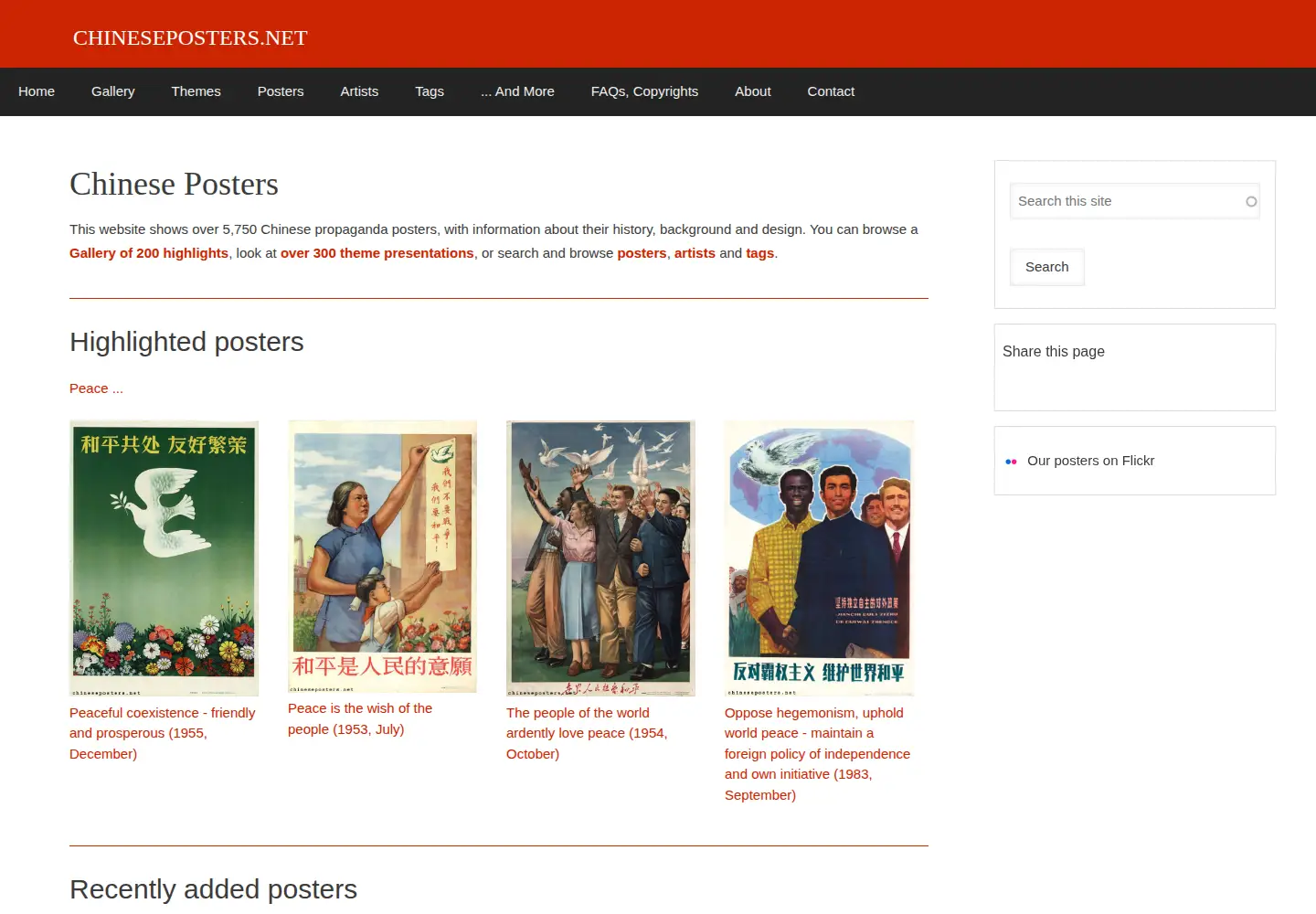Open Gallery of 200 highlights link
1316x914 pixels.
[149, 253]
